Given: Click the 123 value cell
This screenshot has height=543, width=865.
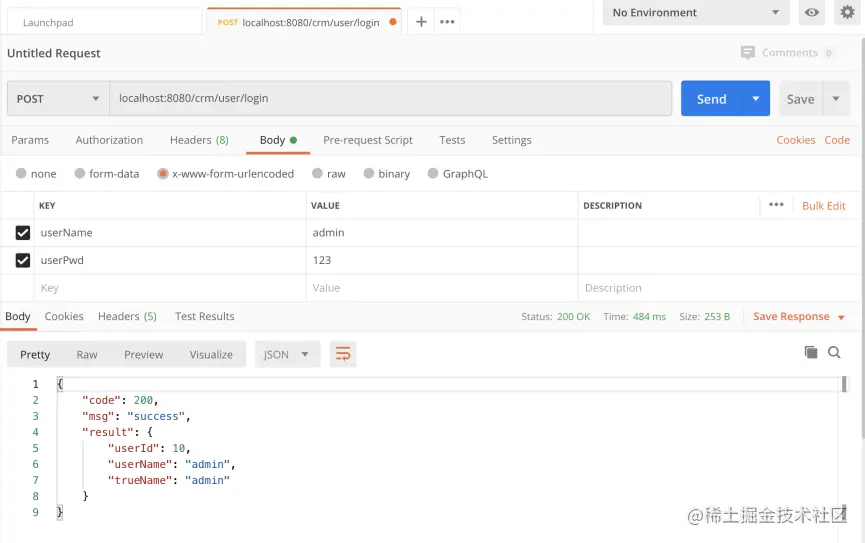Looking at the screenshot, I should point(442,260).
